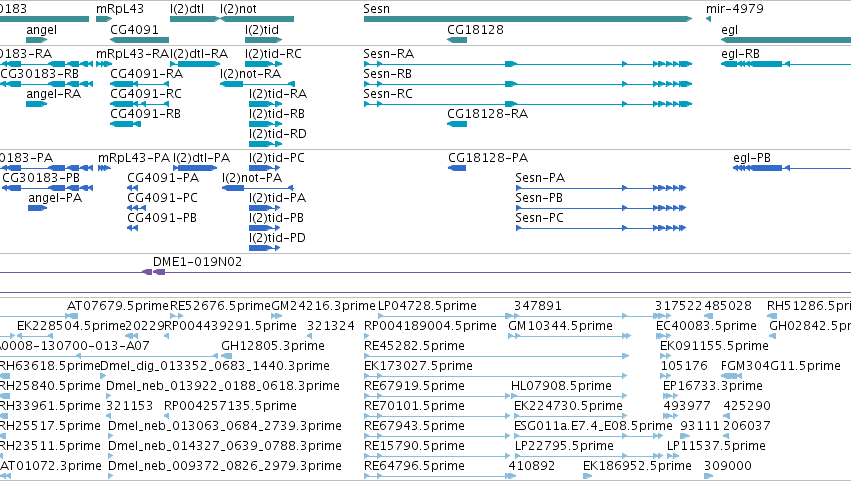
Task: Open the HL07908.5prime EST label
Action: pos(561,387)
